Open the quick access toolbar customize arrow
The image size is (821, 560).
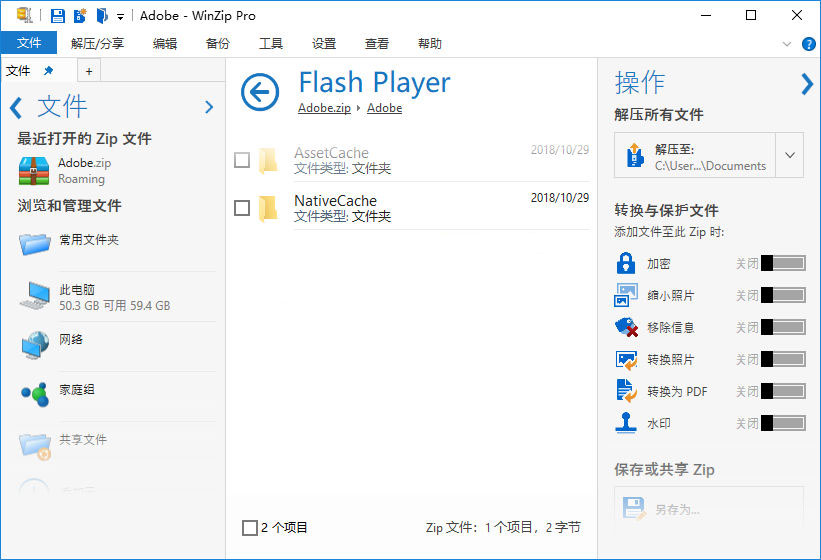120,17
